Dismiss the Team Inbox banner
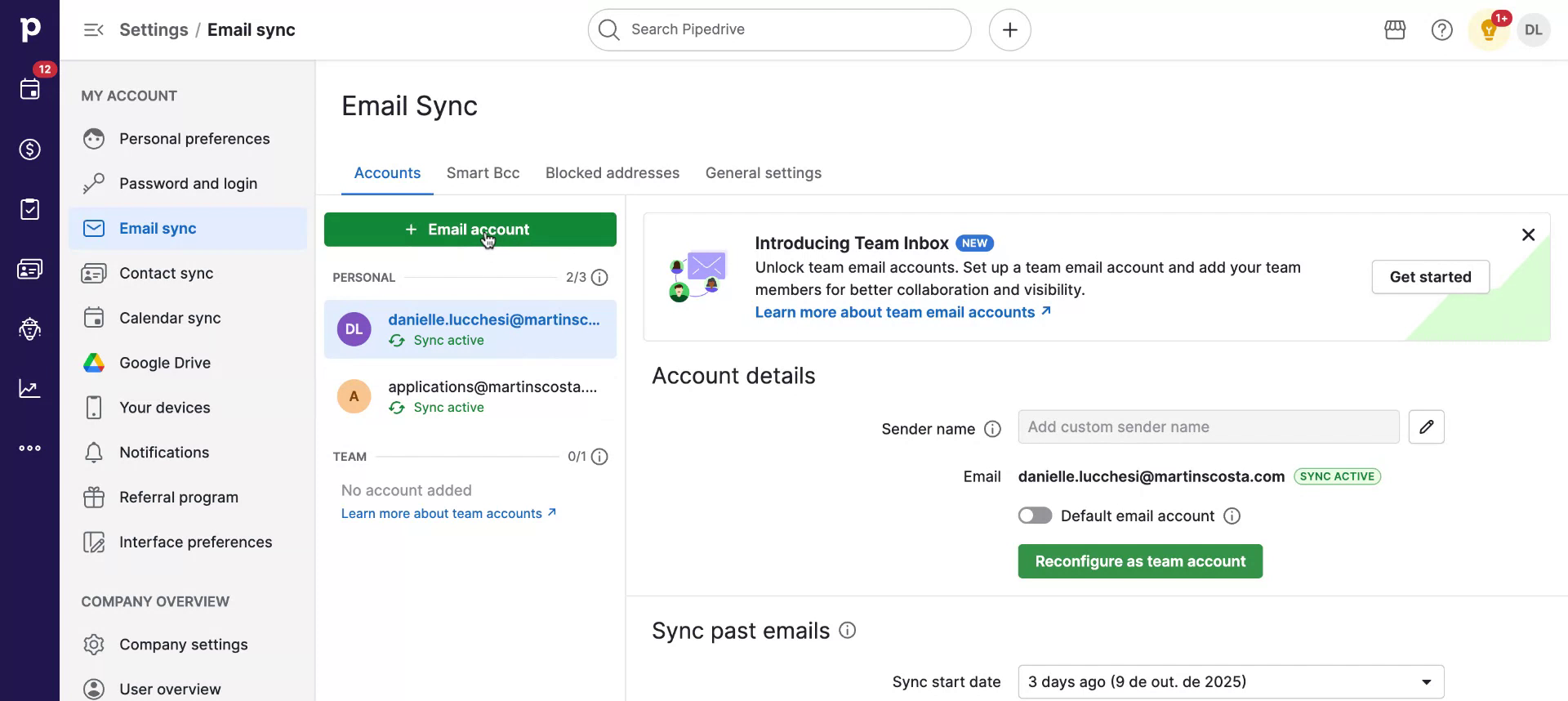The height and width of the screenshot is (701, 1568). (x=1528, y=235)
